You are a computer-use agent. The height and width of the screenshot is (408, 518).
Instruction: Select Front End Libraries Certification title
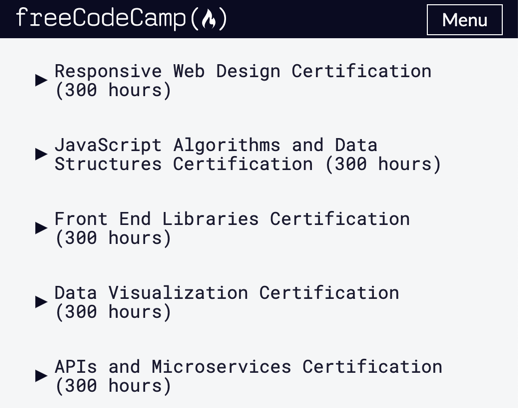(x=232, y=219)
